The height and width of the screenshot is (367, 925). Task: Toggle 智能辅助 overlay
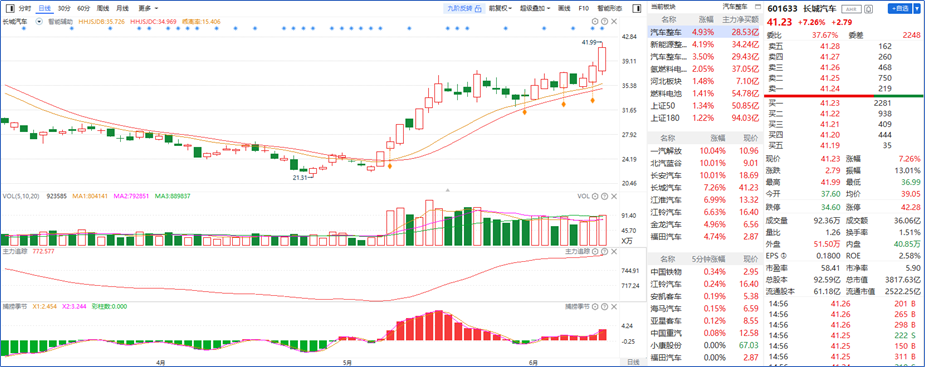(x=60, y=21)
